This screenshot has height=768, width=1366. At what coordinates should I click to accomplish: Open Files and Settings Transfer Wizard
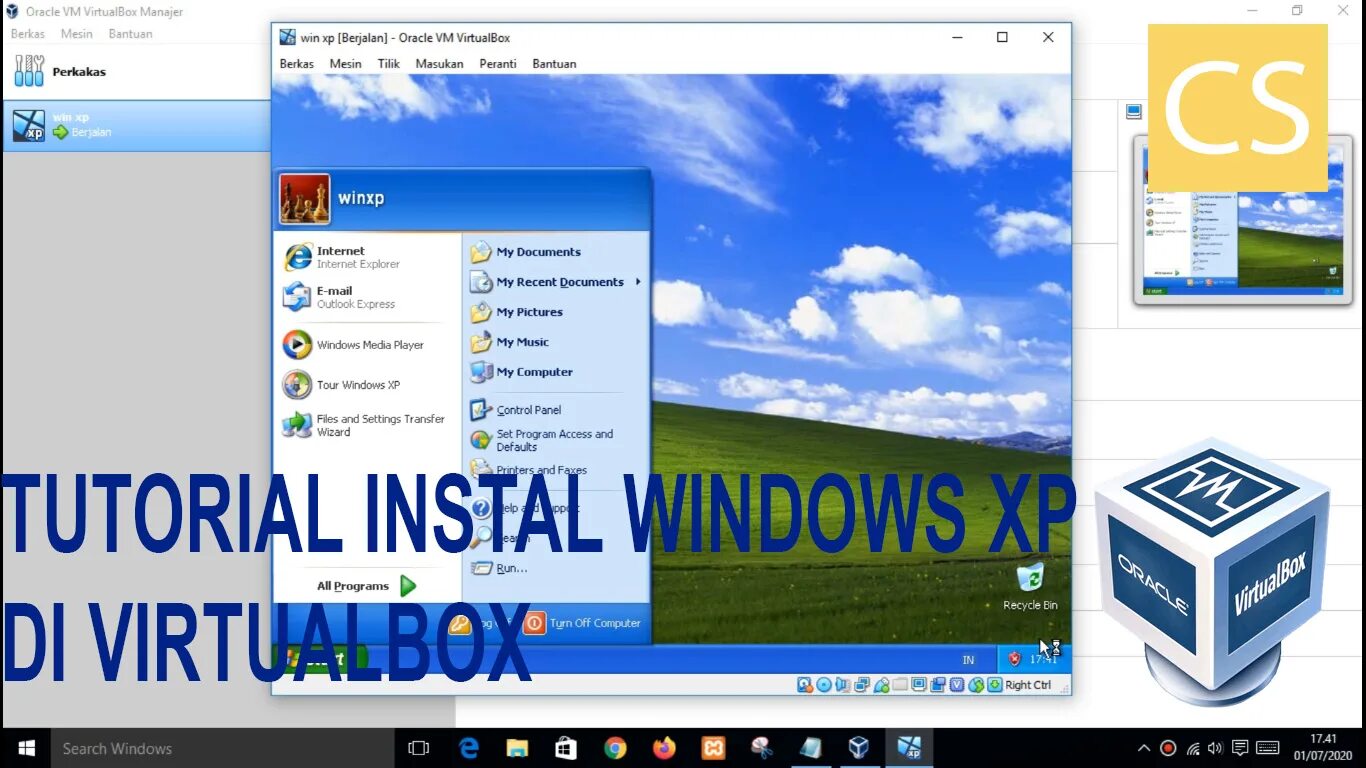[364, 425]
